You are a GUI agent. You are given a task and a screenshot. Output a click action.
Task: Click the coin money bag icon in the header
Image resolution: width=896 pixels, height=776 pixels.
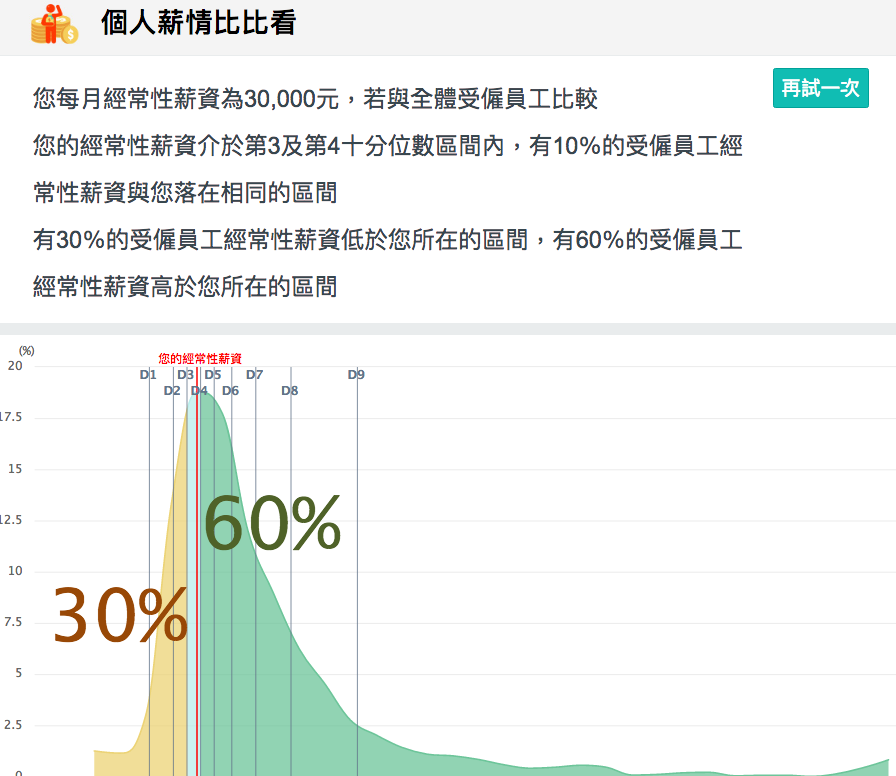[52, 23]
